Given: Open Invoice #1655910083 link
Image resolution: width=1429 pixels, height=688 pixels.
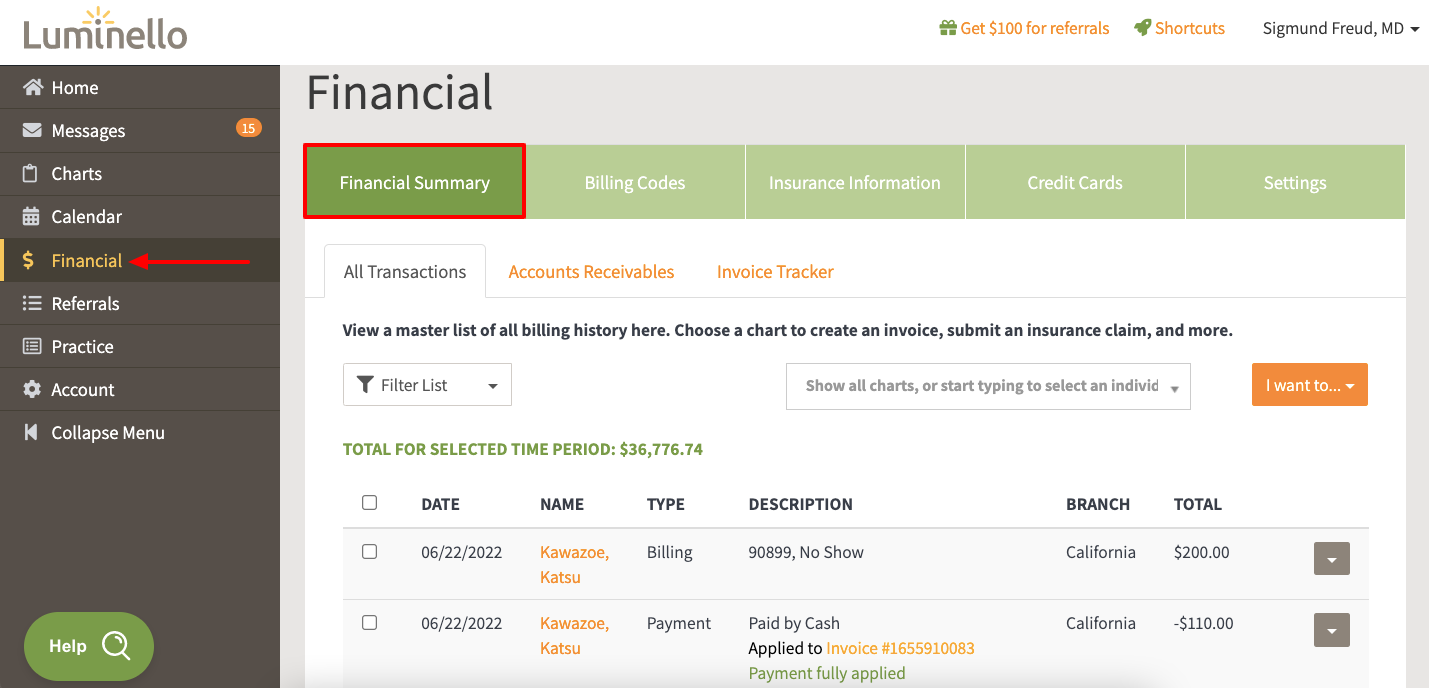Looking at the screenshot, I should point(900,648).
